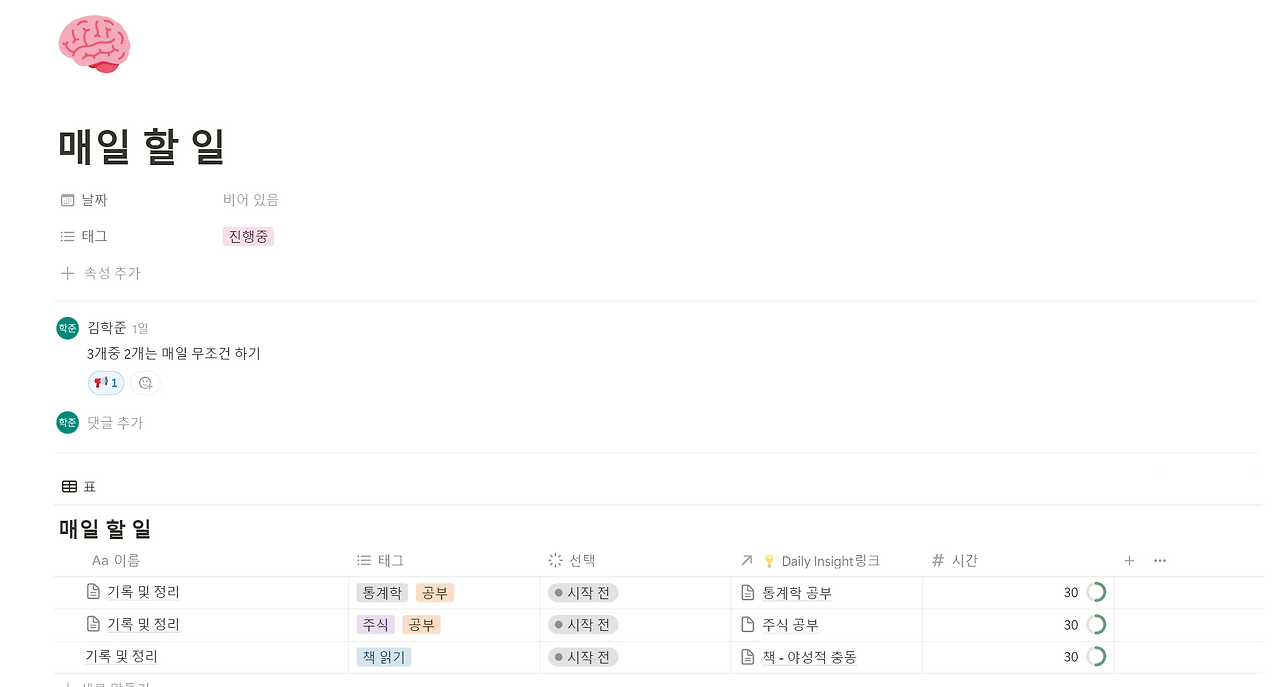The height and width of the screenshot is (687, 1280).
Task: Change 시작 전 status in the 책 - 야성적 충동 row
Action: pyautogui.click(x=583, y=657)
